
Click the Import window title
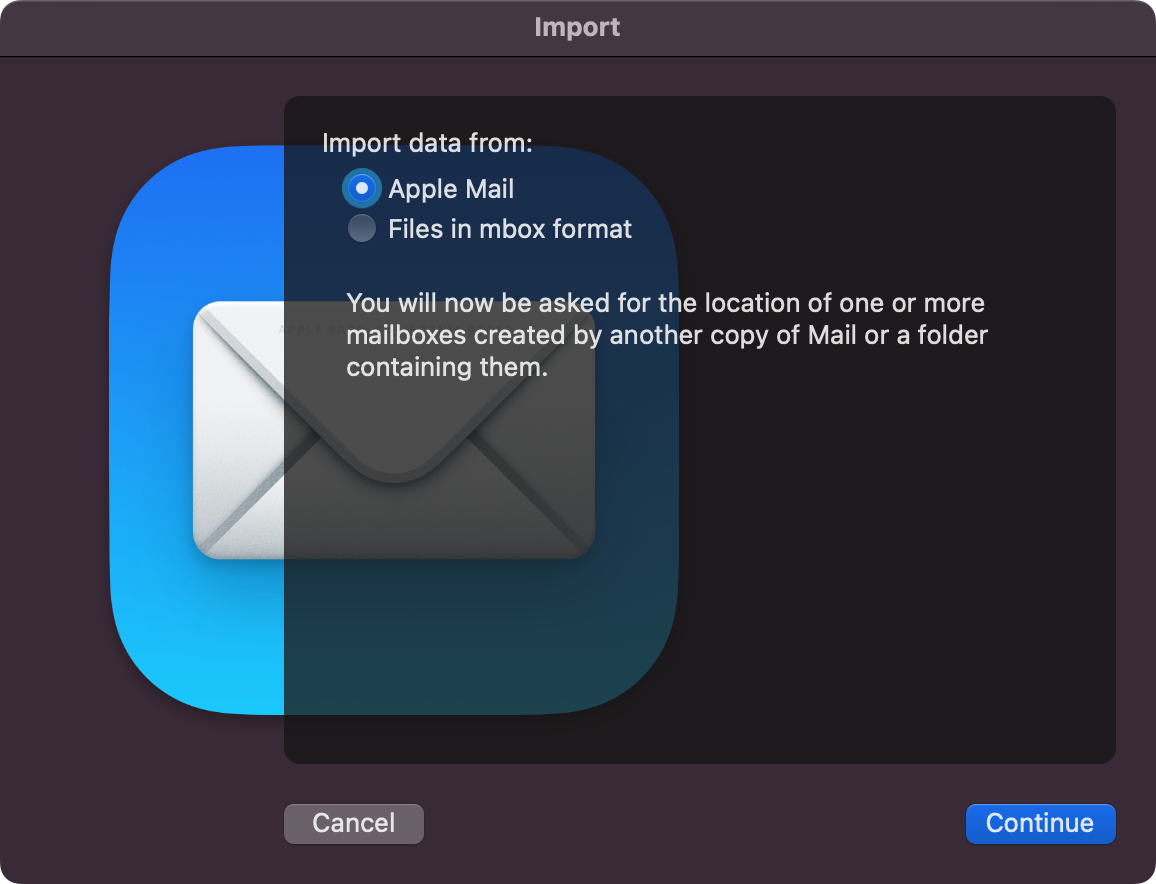click(x=577, y=27)
